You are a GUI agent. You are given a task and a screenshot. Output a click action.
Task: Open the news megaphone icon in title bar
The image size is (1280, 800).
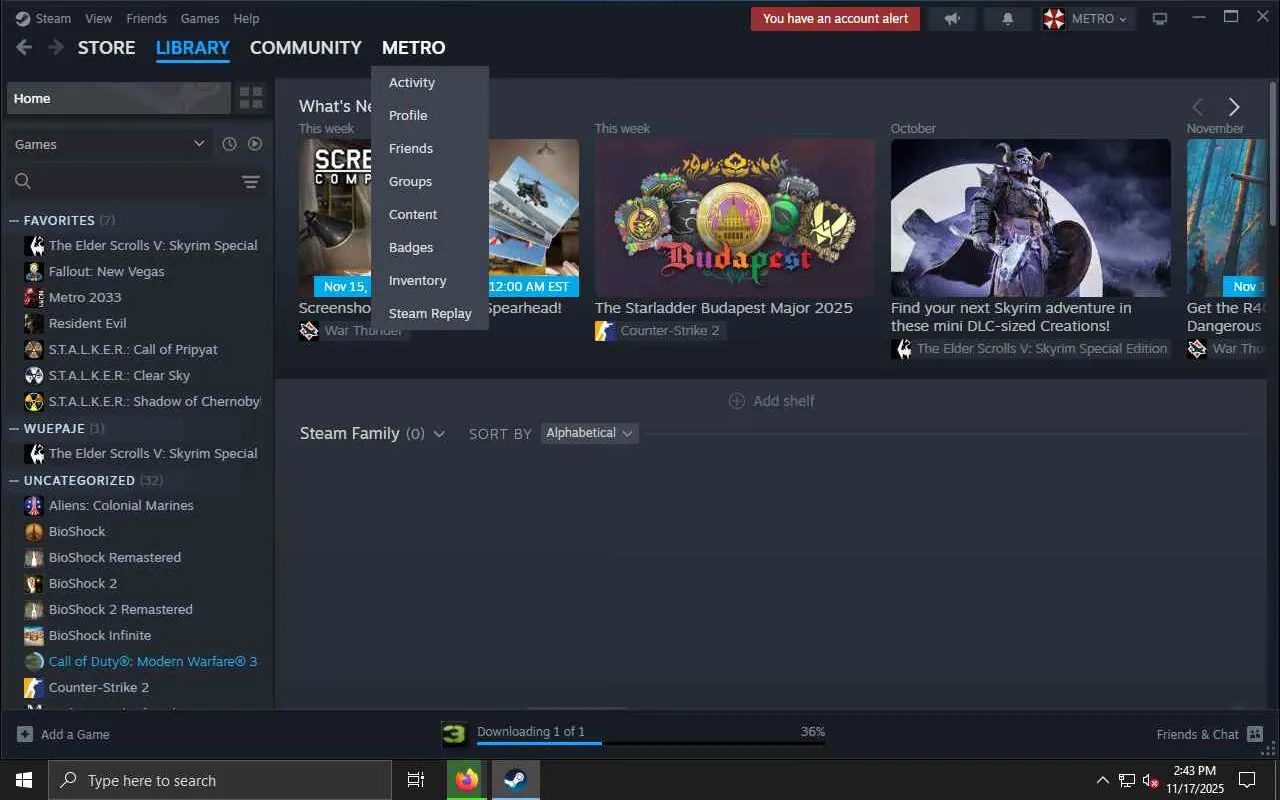coord(952,19)
